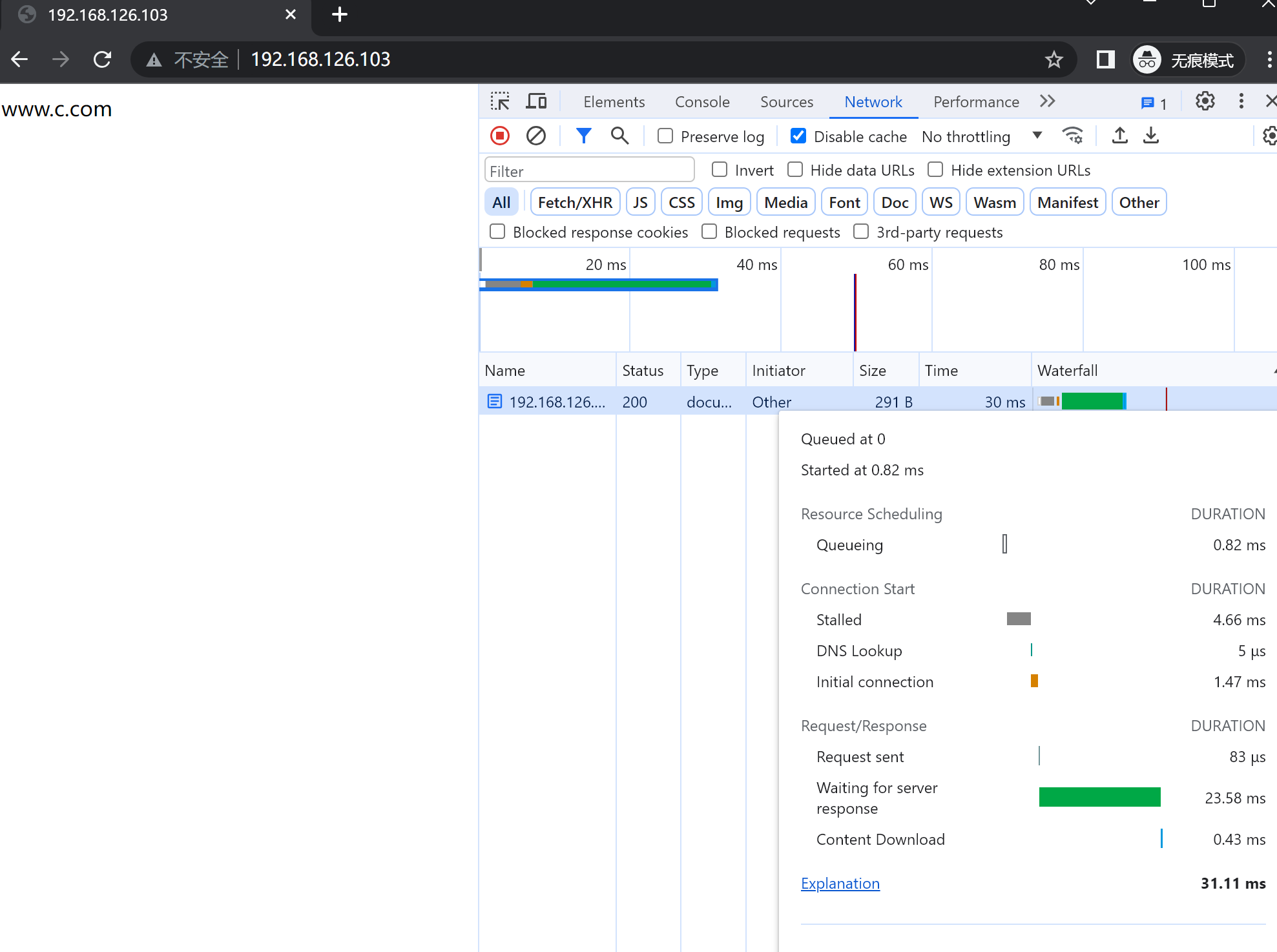Click the record/stop button in Network panel
Image resolution: width=1277 pixels, height=952 pixels.
[x=498, y=136]
